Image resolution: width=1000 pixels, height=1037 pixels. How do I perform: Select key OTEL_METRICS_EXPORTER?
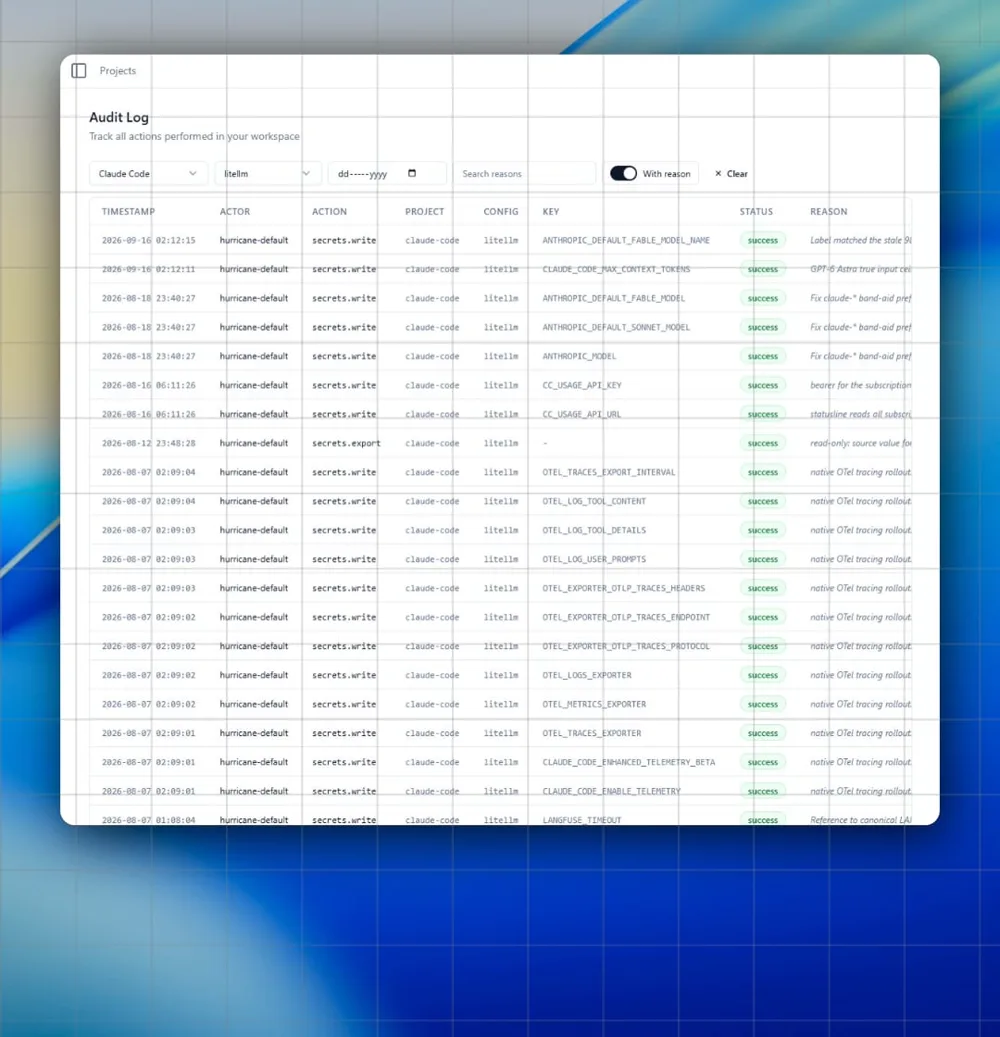point(594,704)
